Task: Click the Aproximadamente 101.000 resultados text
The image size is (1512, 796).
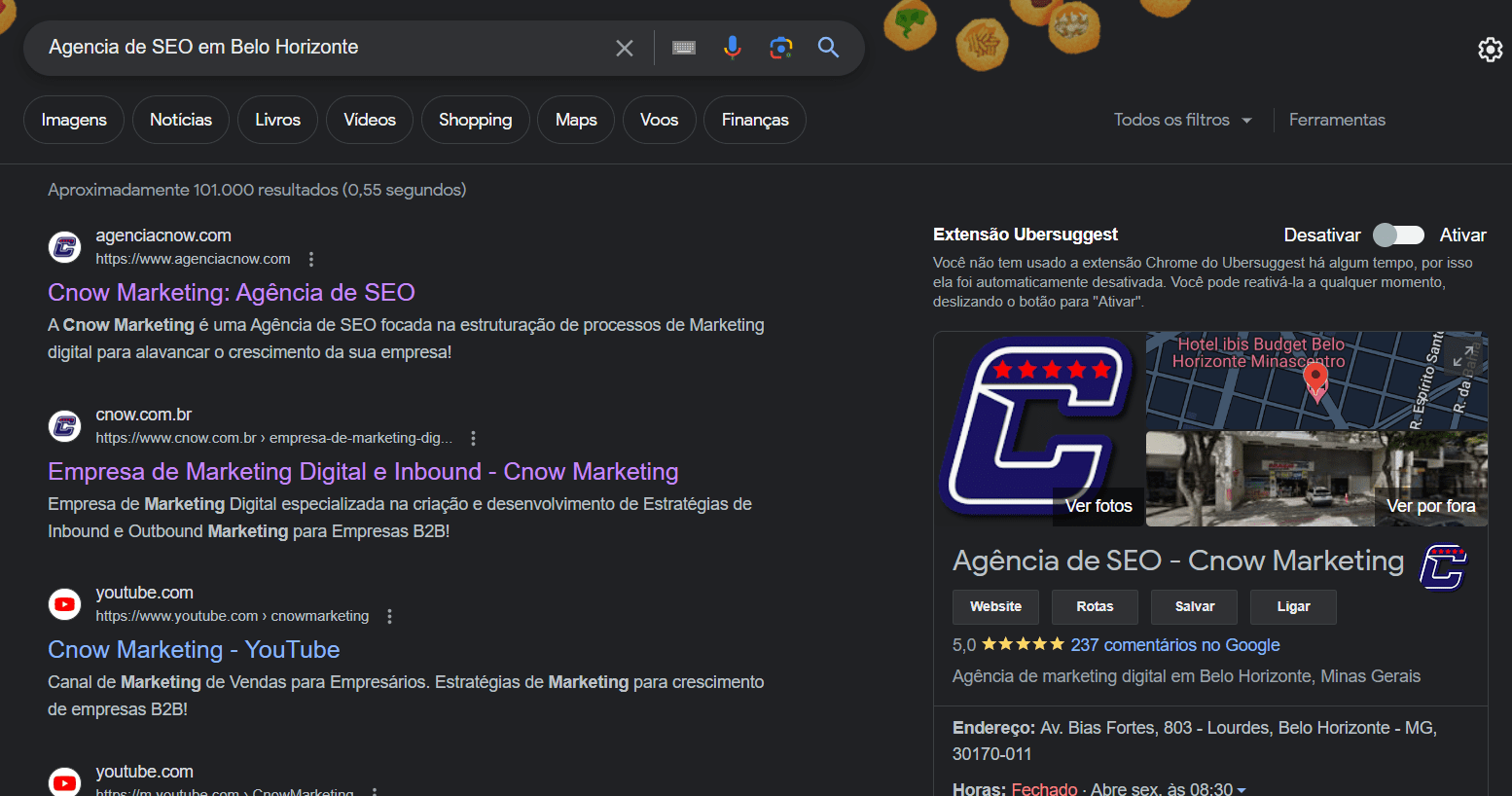Action: click(257, 190)
